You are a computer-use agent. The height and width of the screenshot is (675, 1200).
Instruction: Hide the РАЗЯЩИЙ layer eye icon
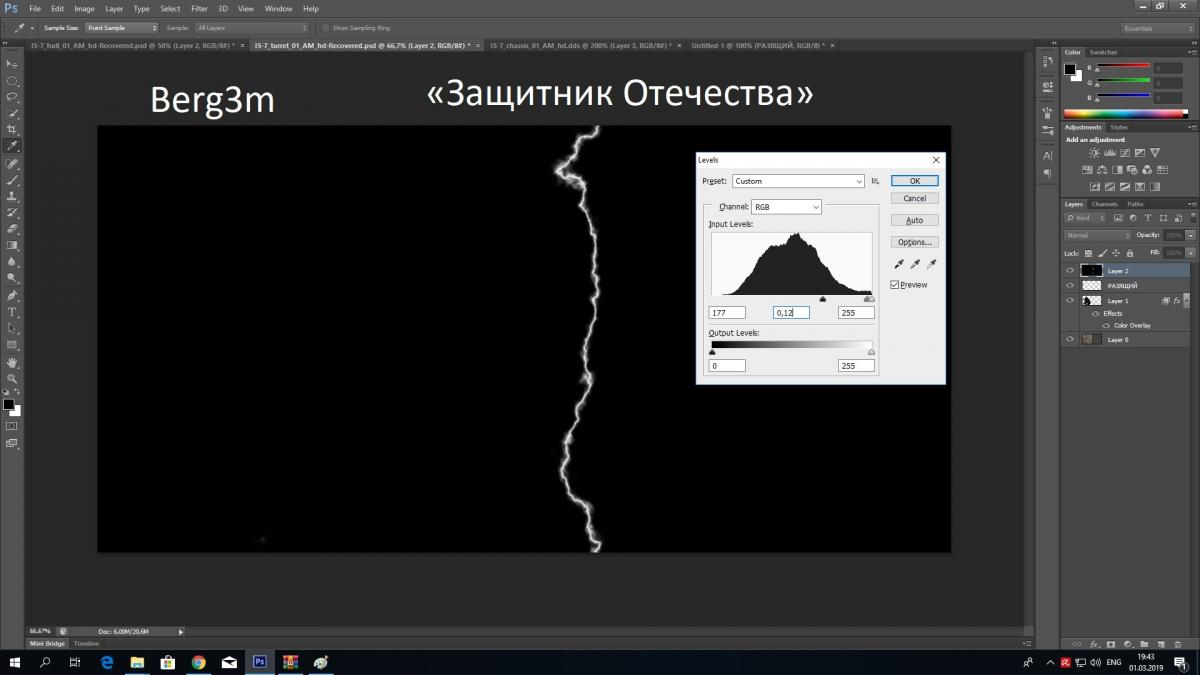pos(1070,286)
